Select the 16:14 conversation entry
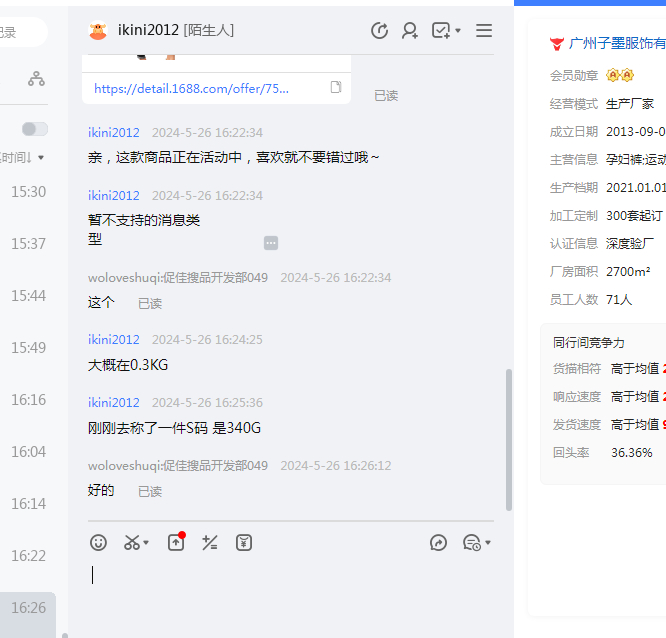 pos(28,504)
